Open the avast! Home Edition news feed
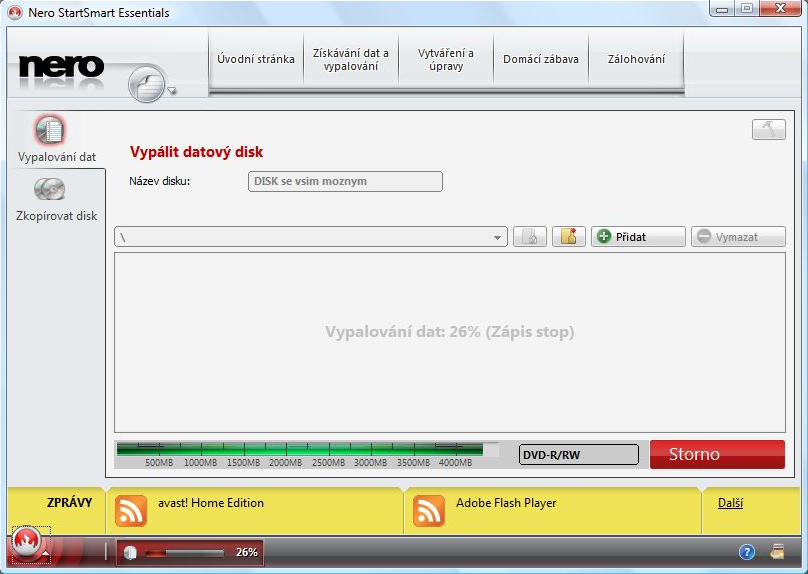This screenshot has height=574, width=808. [211, 503]
